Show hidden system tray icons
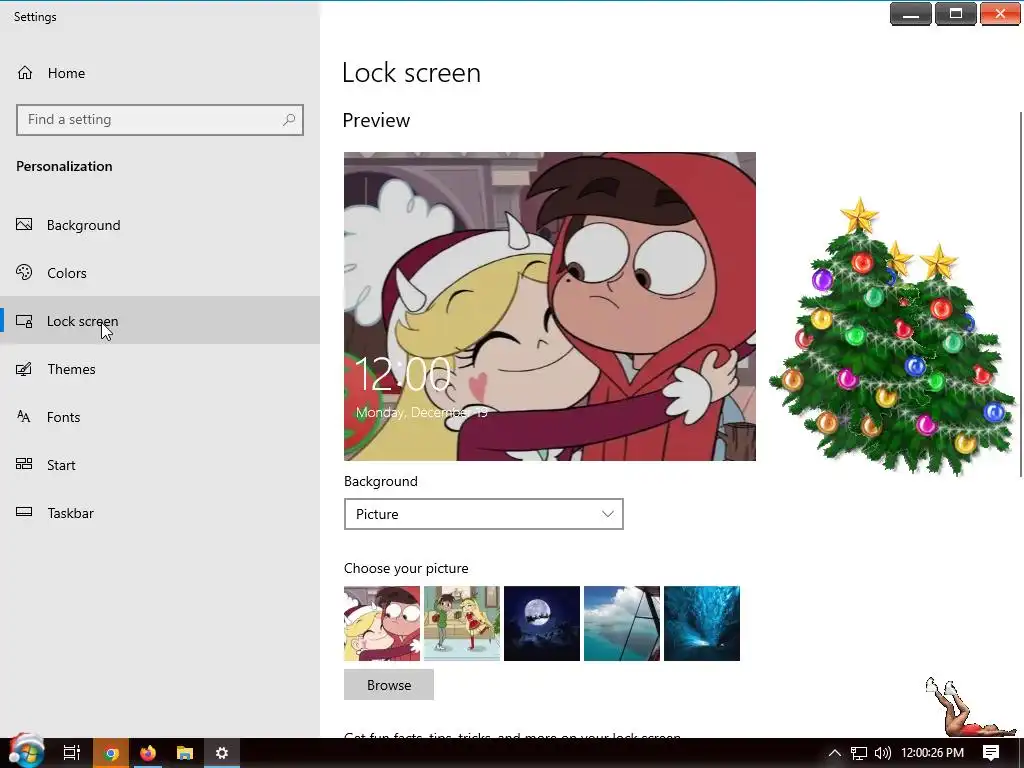Image resolution: width=1024 pixels, height=768 pixels. [834, 753]
